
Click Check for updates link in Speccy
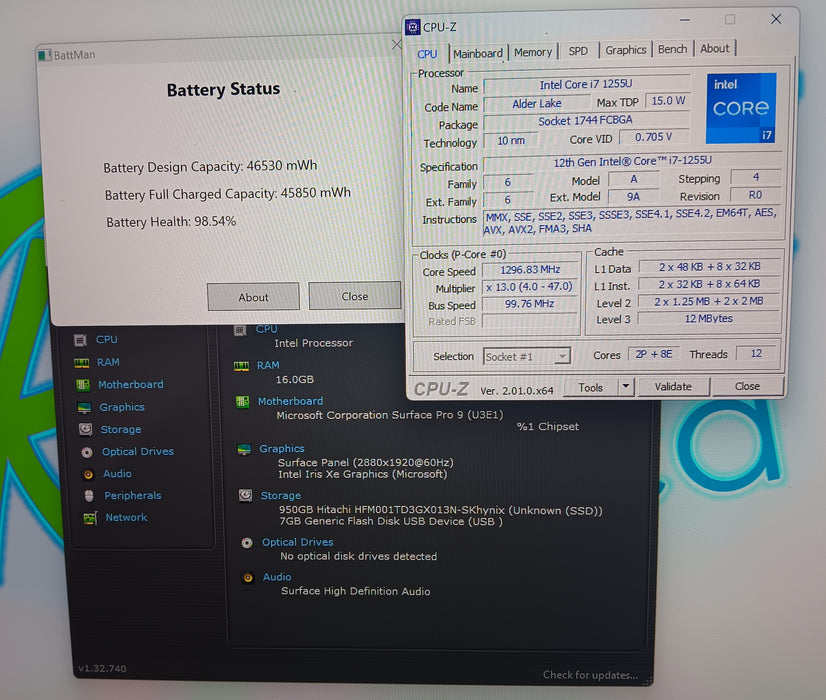tap(590, 675)
